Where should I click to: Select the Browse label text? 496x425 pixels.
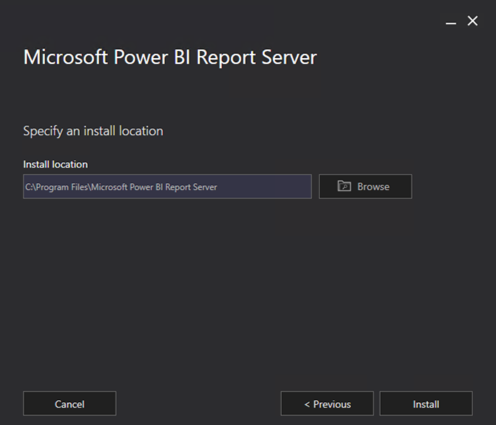(x=373, y=186)
